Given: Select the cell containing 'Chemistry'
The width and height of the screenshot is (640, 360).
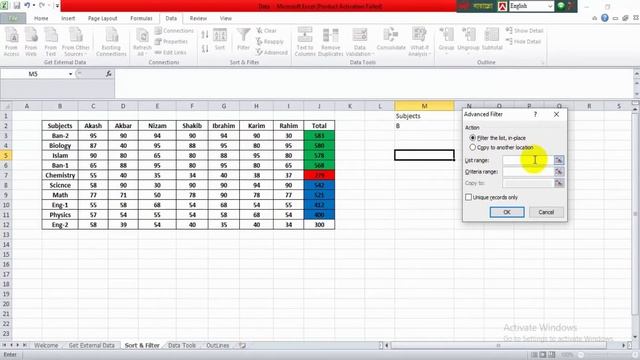Looking at the screenshot, I should 60,175.
